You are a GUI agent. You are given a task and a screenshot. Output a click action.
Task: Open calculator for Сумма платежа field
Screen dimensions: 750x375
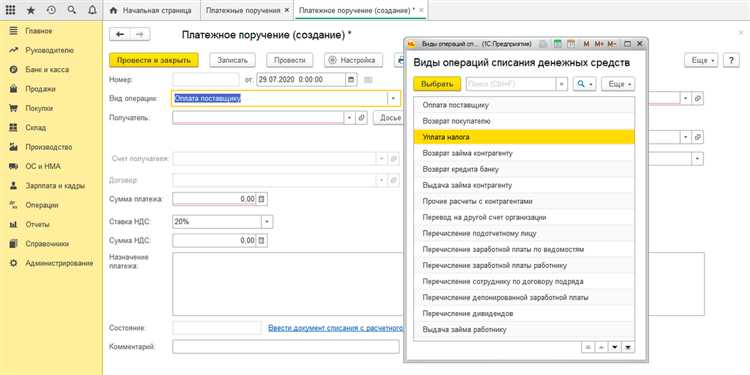click(x=262, y=199)
